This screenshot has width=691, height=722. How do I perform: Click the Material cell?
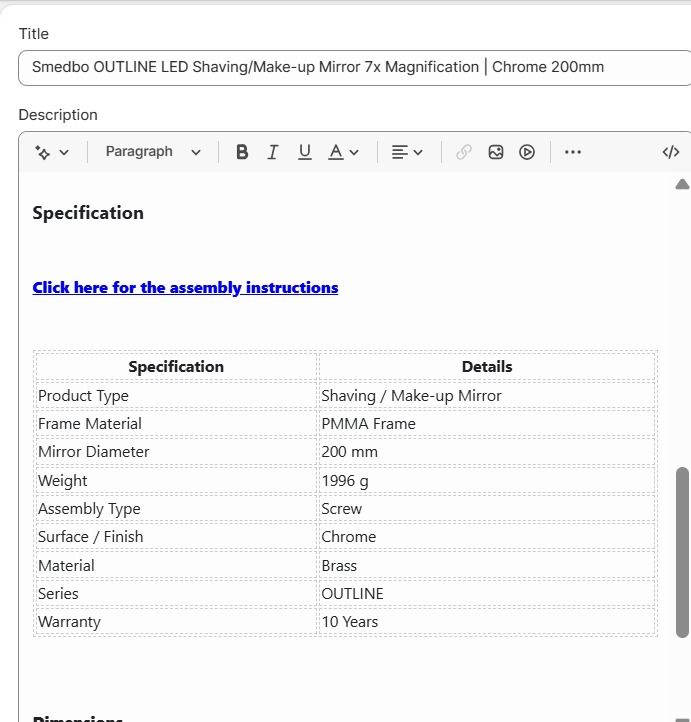coord(176,565)
